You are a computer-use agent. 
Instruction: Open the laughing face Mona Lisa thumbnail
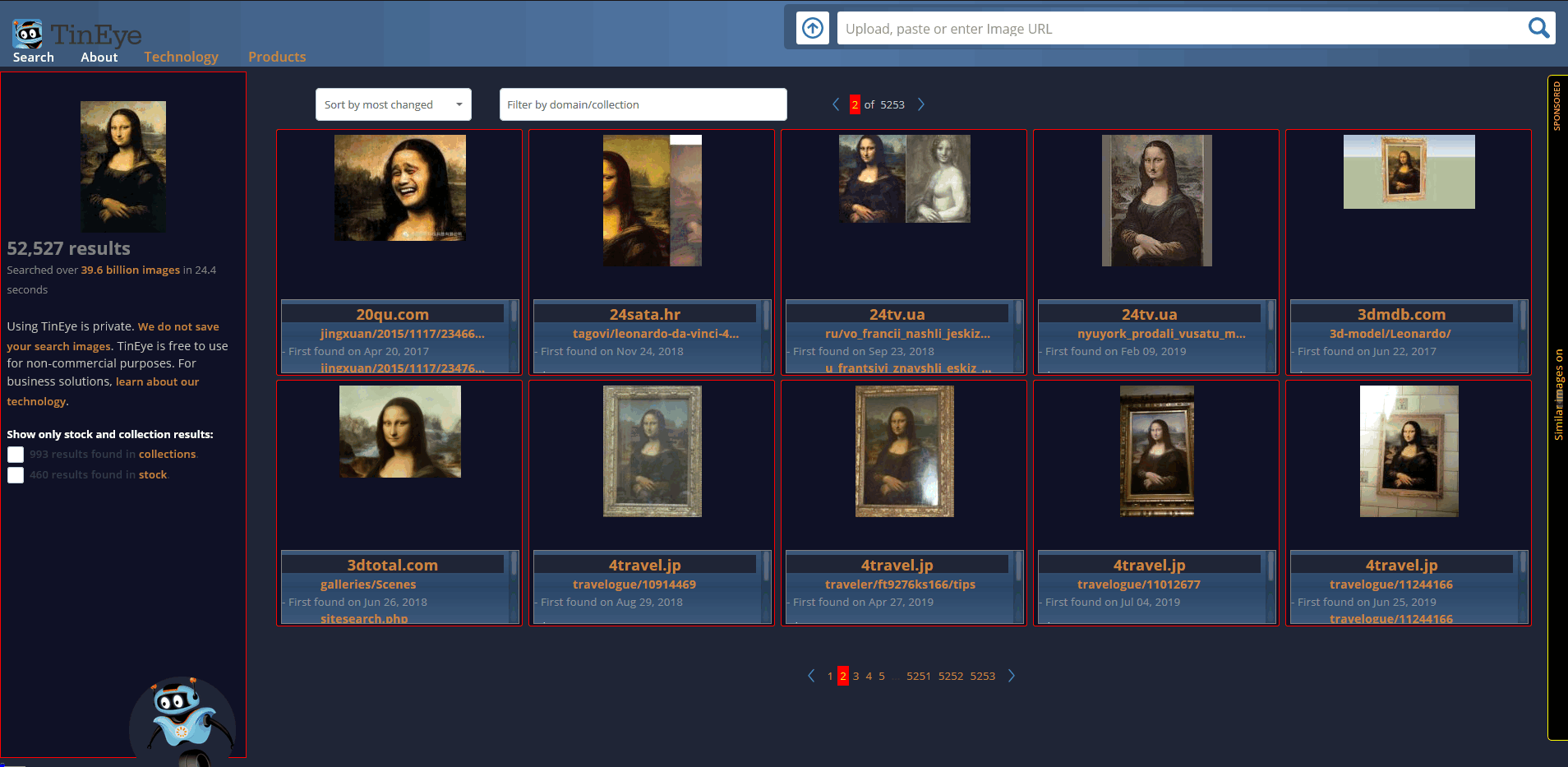pos(400,187)
